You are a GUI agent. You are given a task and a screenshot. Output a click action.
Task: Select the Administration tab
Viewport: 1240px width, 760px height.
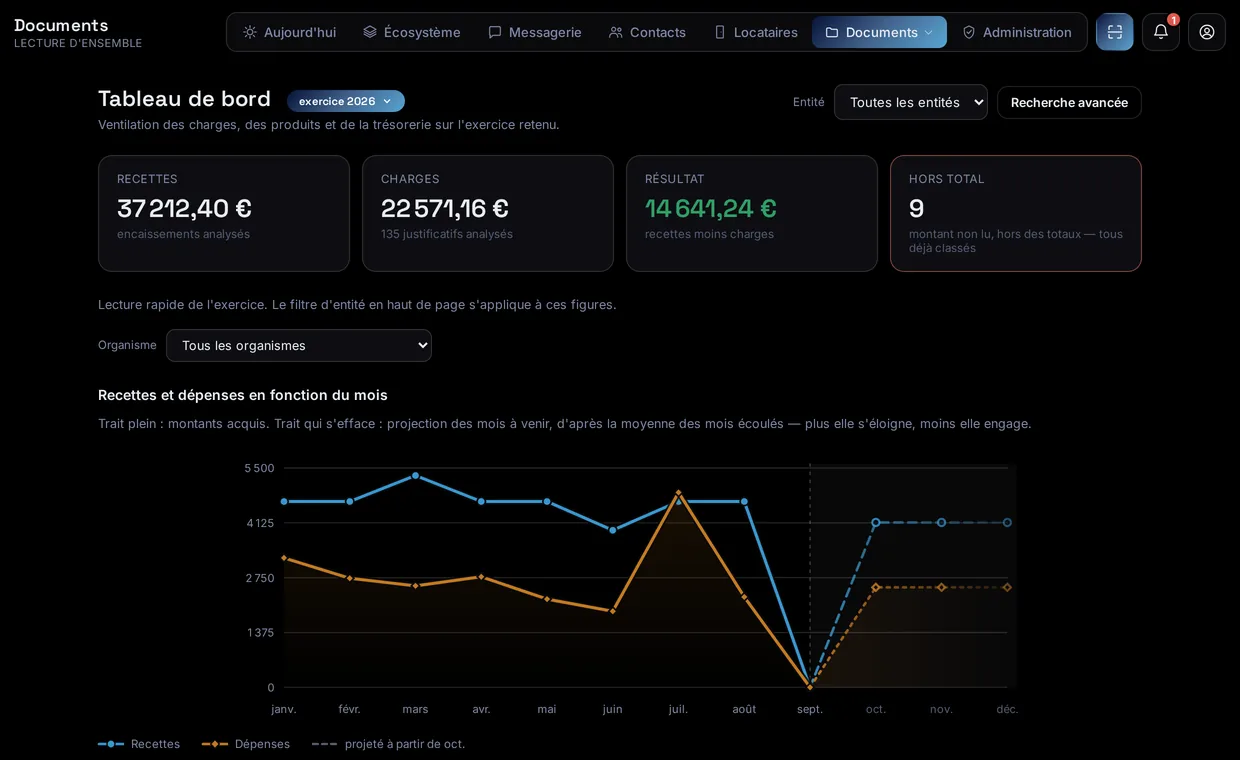(x=1017, y=32)
